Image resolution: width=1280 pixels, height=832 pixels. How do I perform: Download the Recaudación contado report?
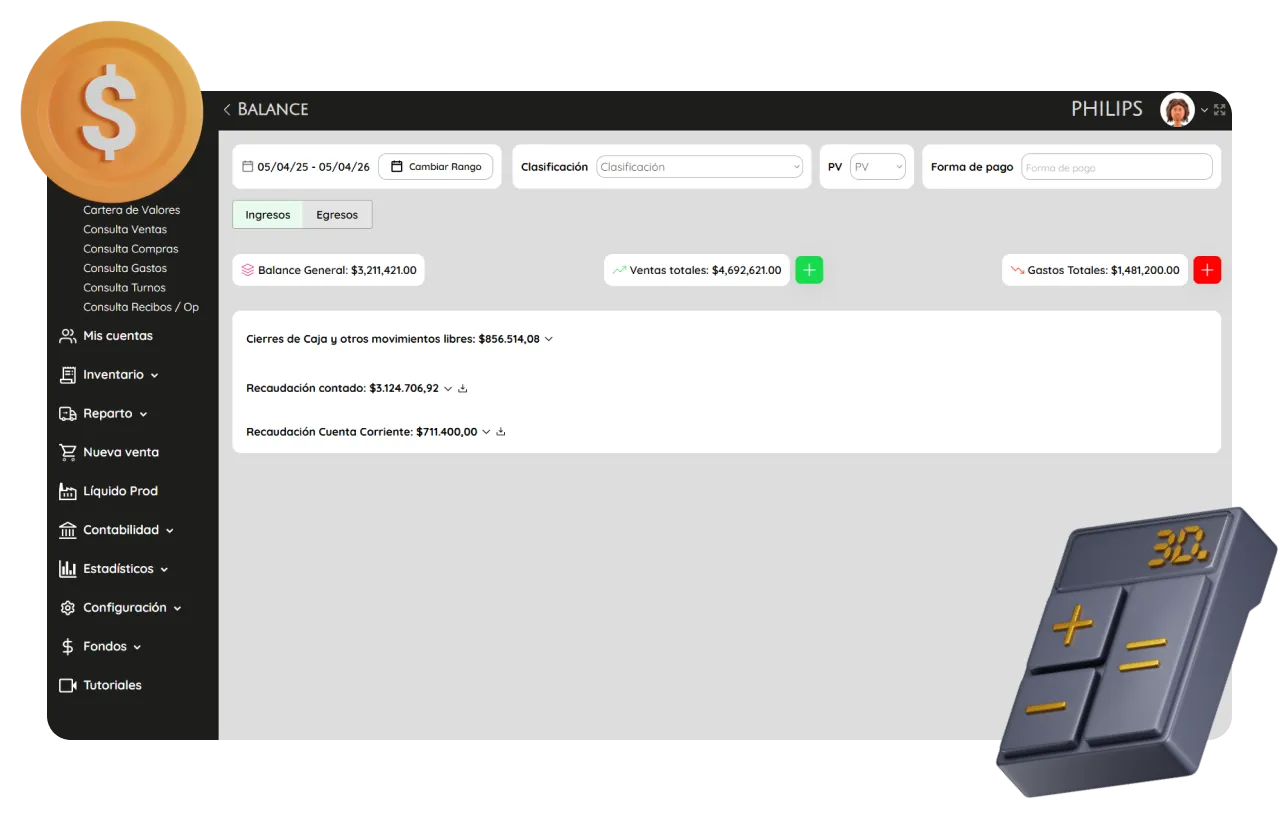click(x=463, y=388)
